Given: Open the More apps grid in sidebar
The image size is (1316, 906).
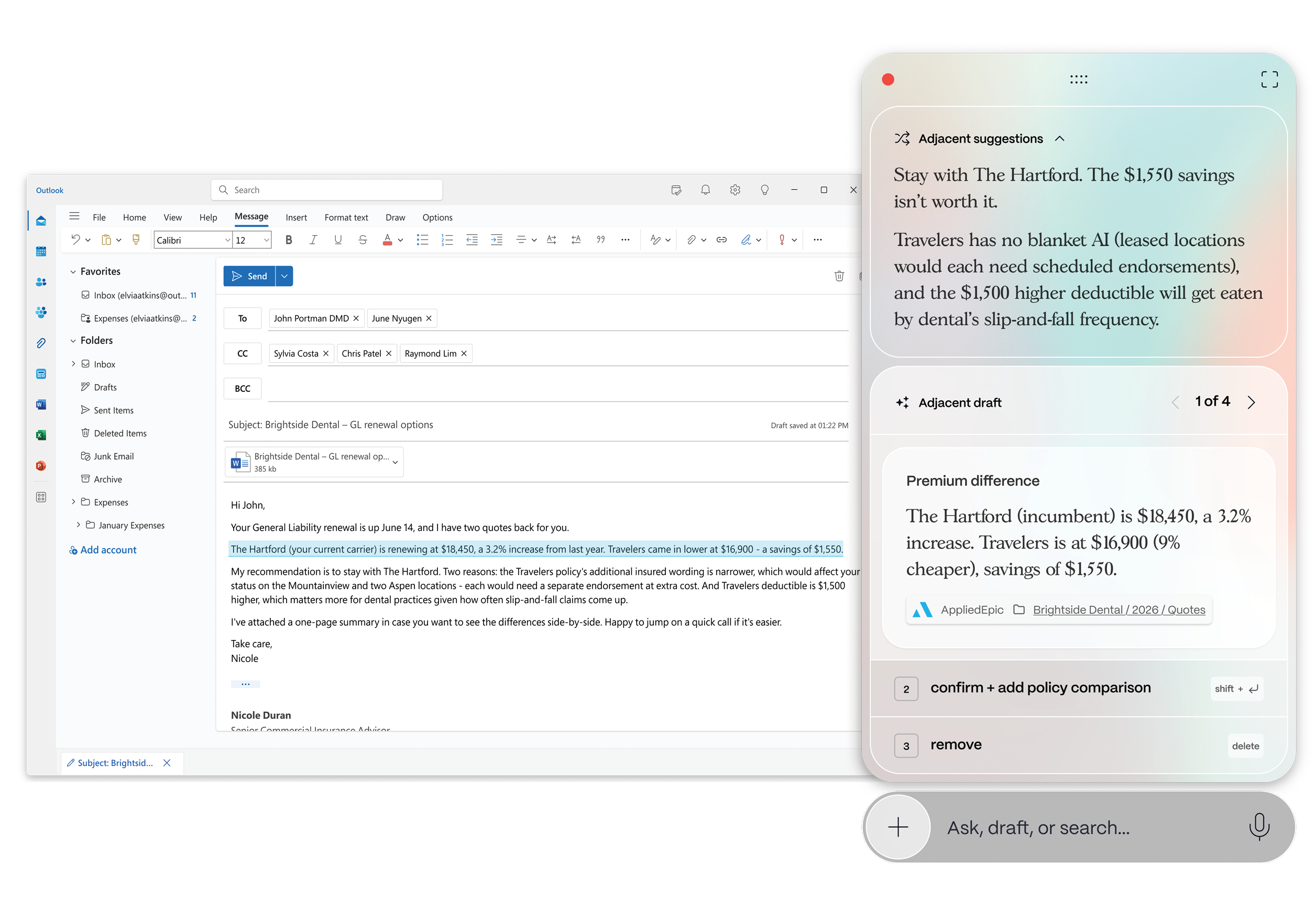Looking at the screenshot, I should 41,497.
